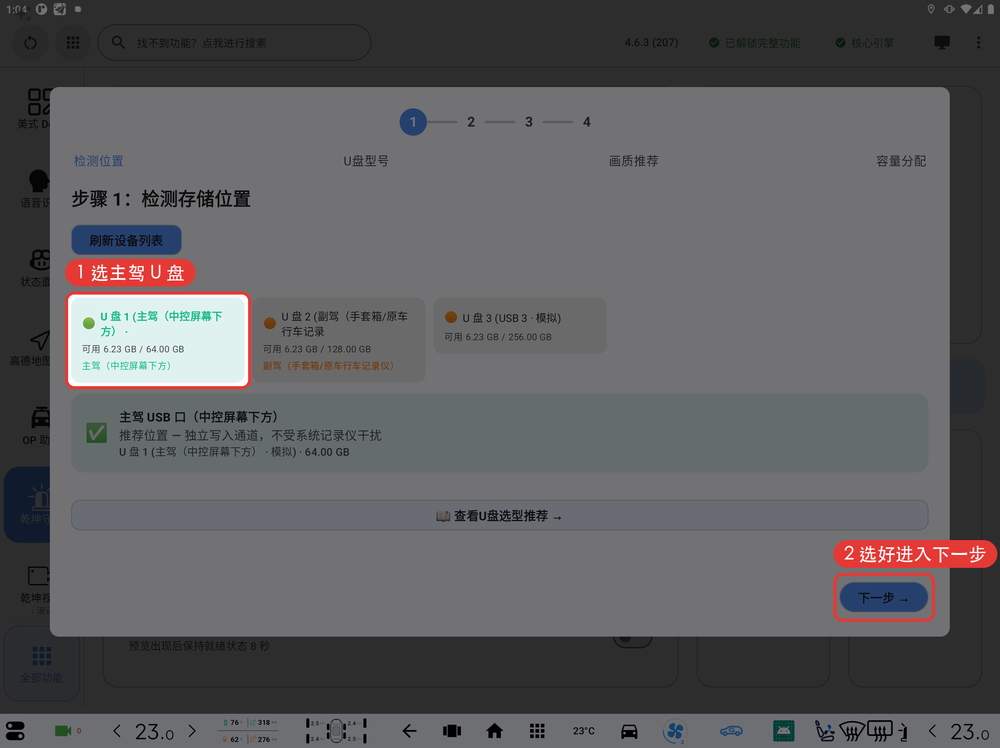Image resolution: width=1000 pixels, height=748 pixels.
Task: Click the back arrow in bottom bar
Action: (x=409, y=731)
